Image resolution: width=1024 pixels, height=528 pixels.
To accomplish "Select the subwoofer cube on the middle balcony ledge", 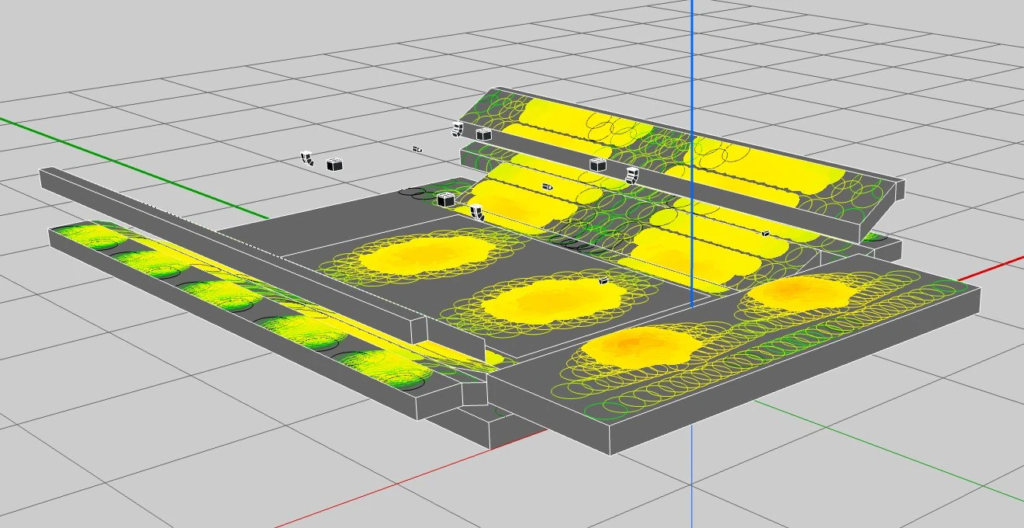I will [597, 165].
